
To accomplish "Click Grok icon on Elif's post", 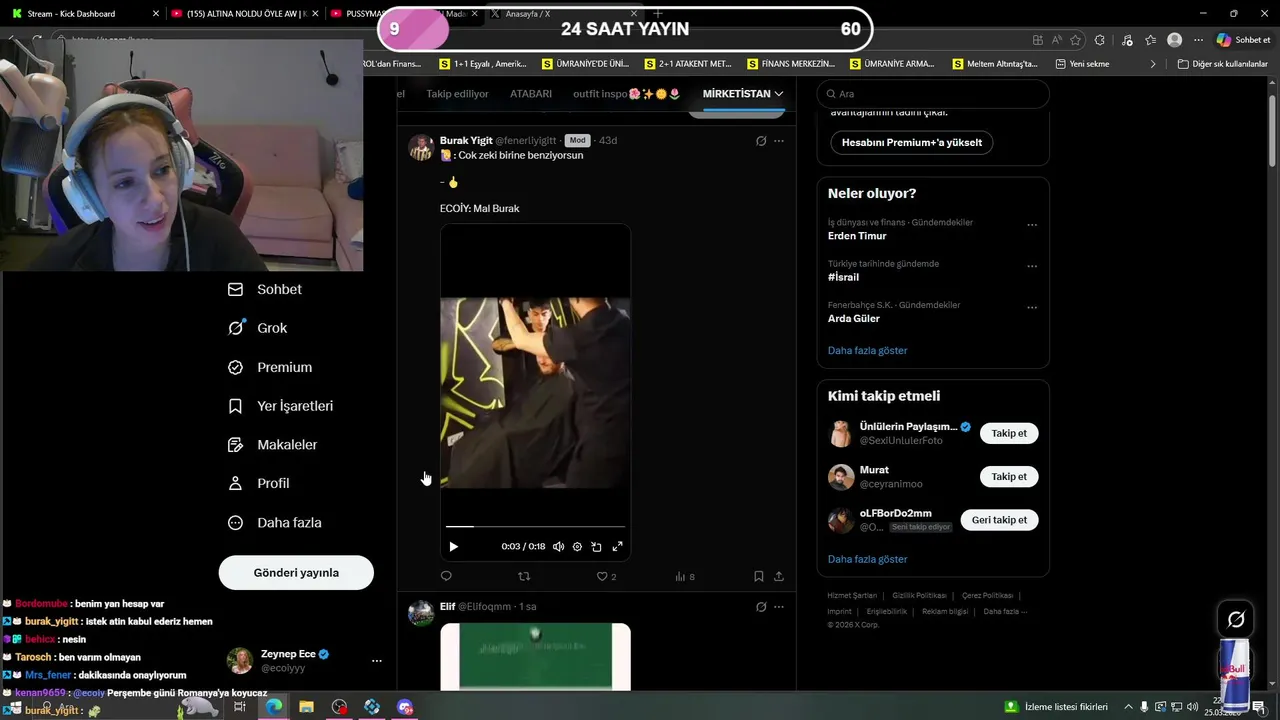I will coord(761,607).
